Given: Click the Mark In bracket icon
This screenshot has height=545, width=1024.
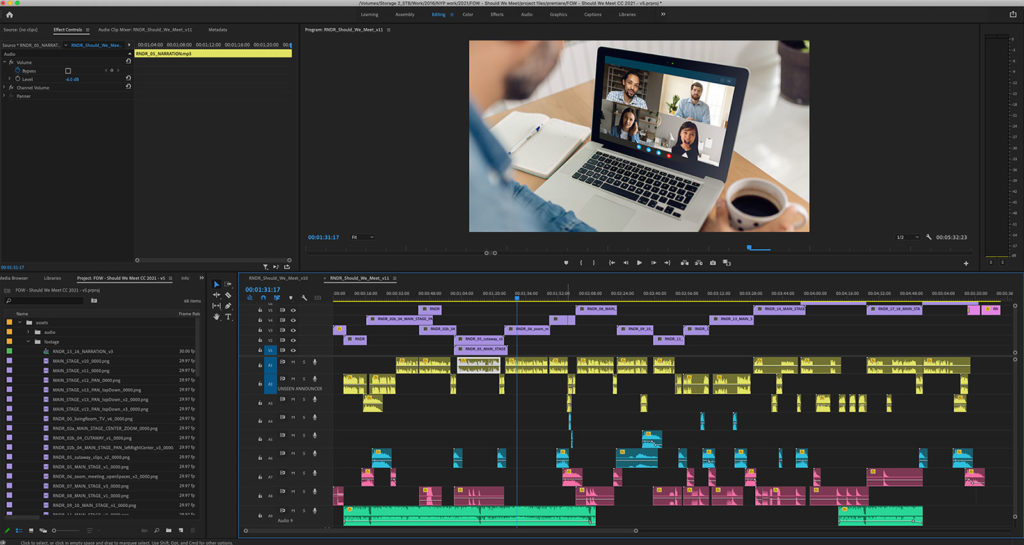Looking at the screenshot, I should (581, 262).
